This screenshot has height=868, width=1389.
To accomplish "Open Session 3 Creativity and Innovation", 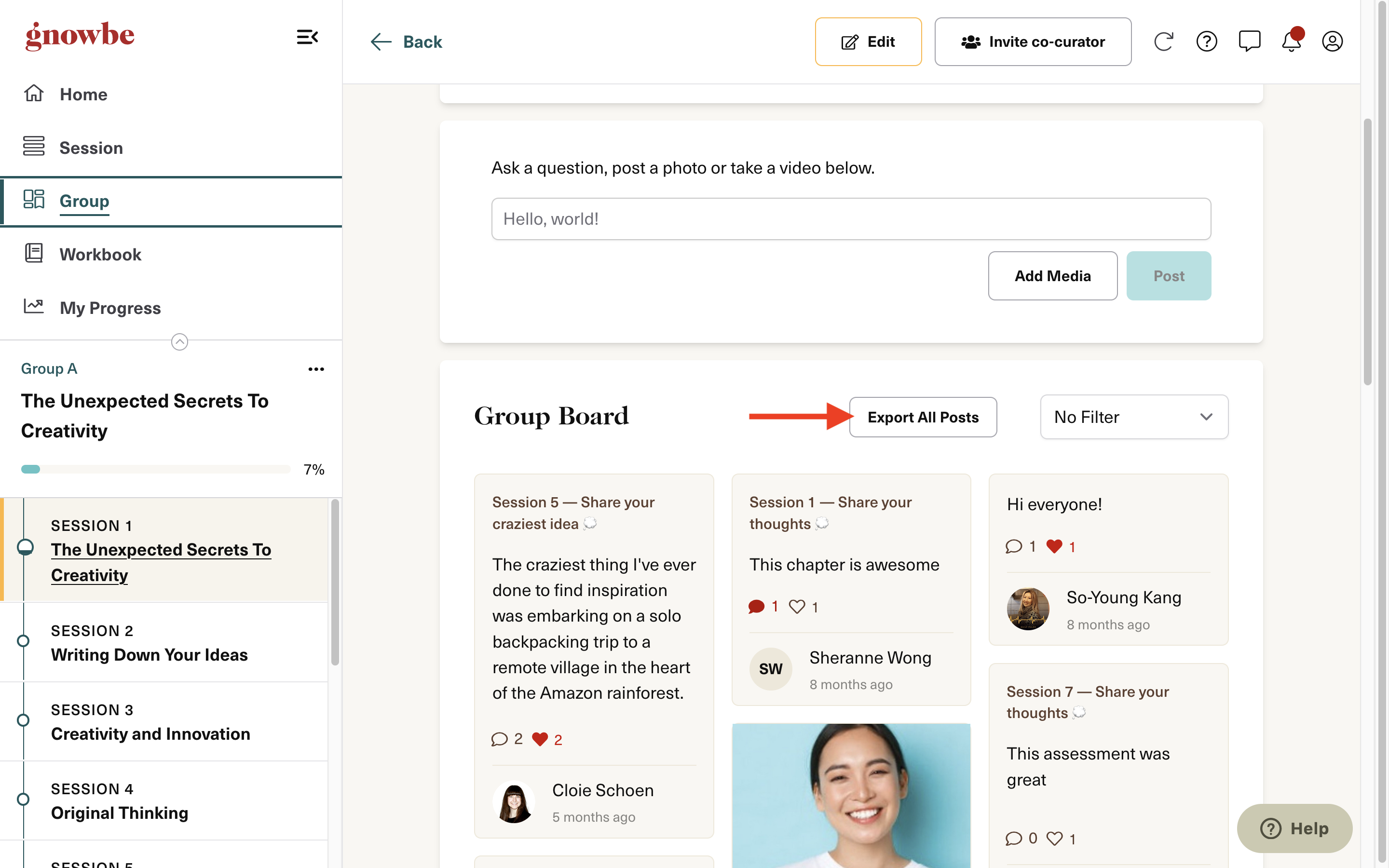I will pyautogui.click(x=164, y=721).
